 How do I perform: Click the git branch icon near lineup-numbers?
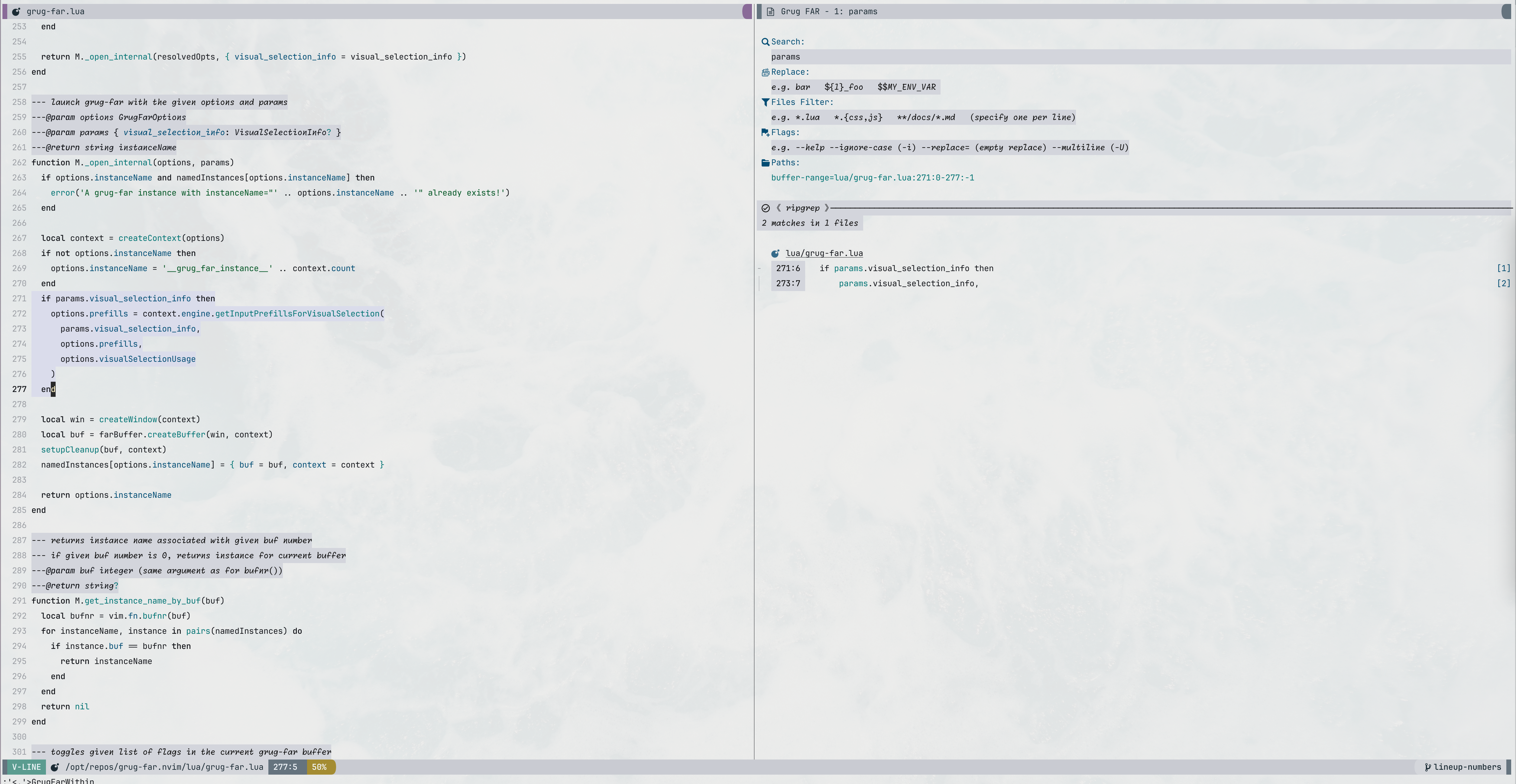click(x=1428, y=767)
